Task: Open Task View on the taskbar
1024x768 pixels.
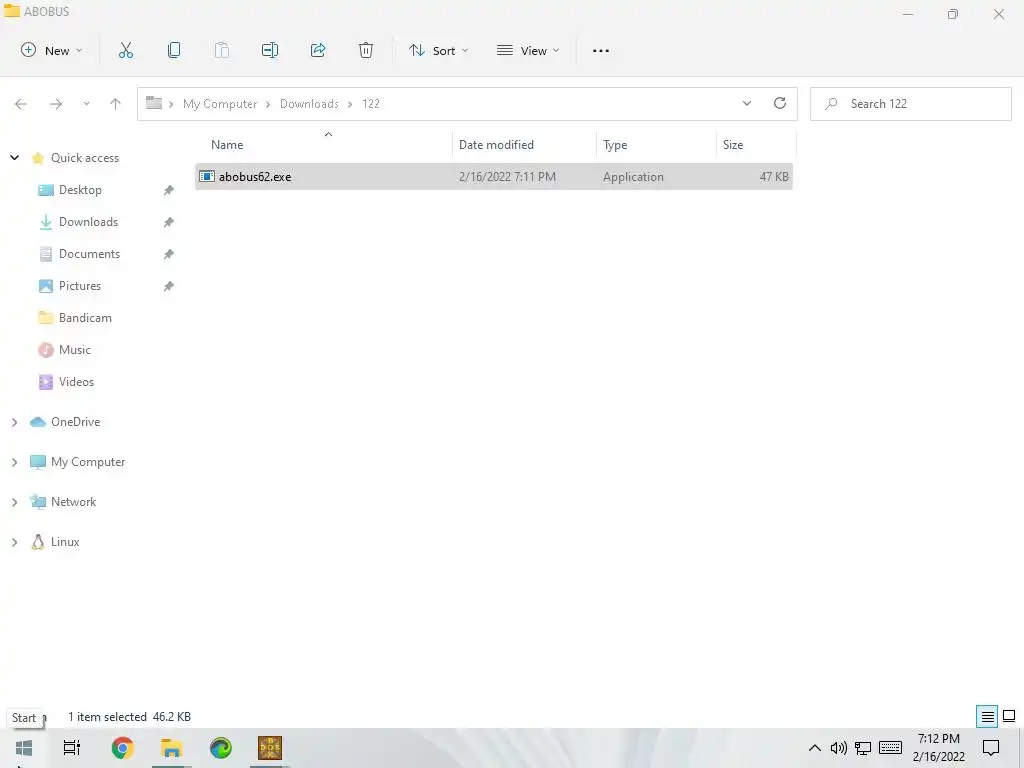Action: click(x=72, y=748)
